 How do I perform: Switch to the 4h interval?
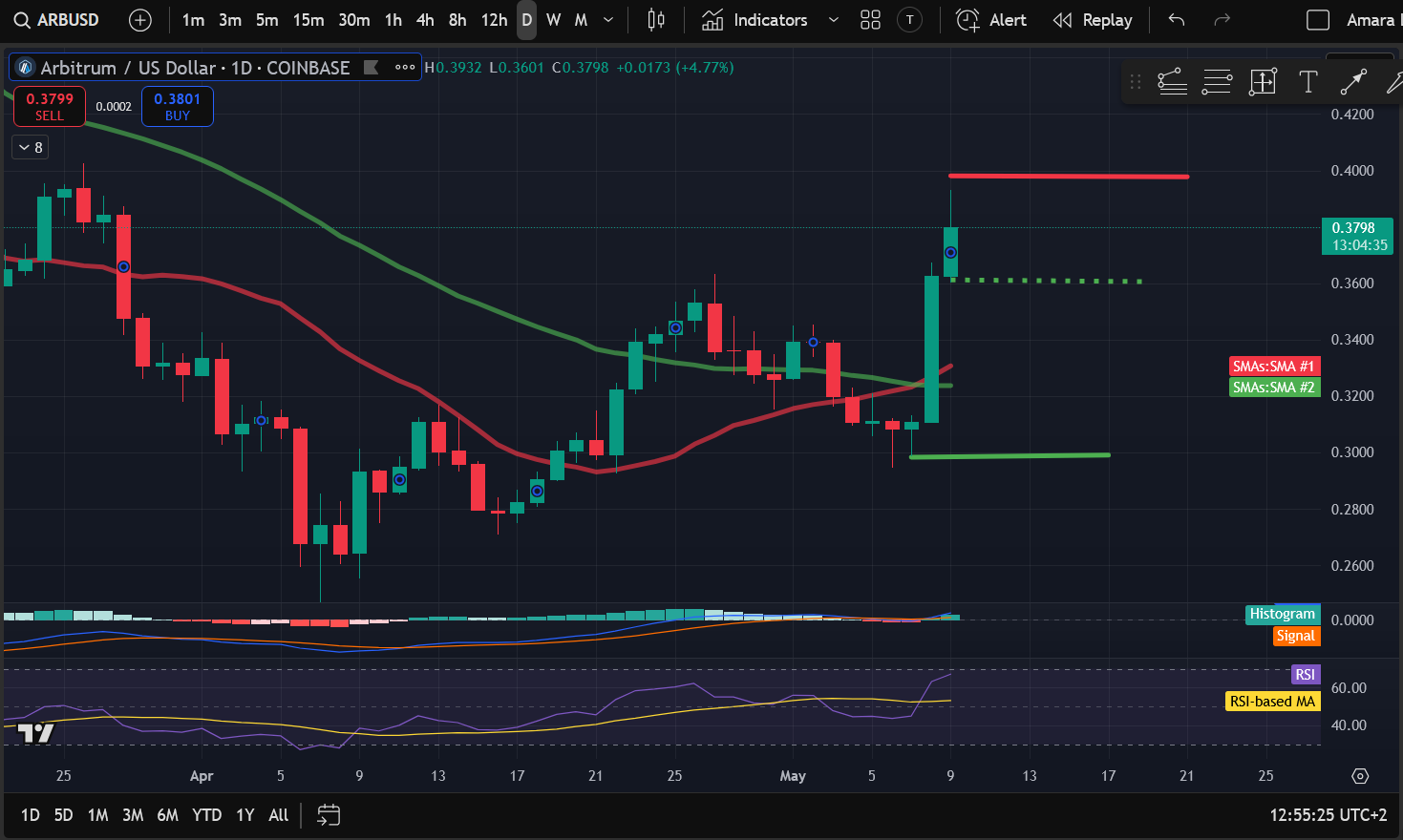[x=425, y=20]
